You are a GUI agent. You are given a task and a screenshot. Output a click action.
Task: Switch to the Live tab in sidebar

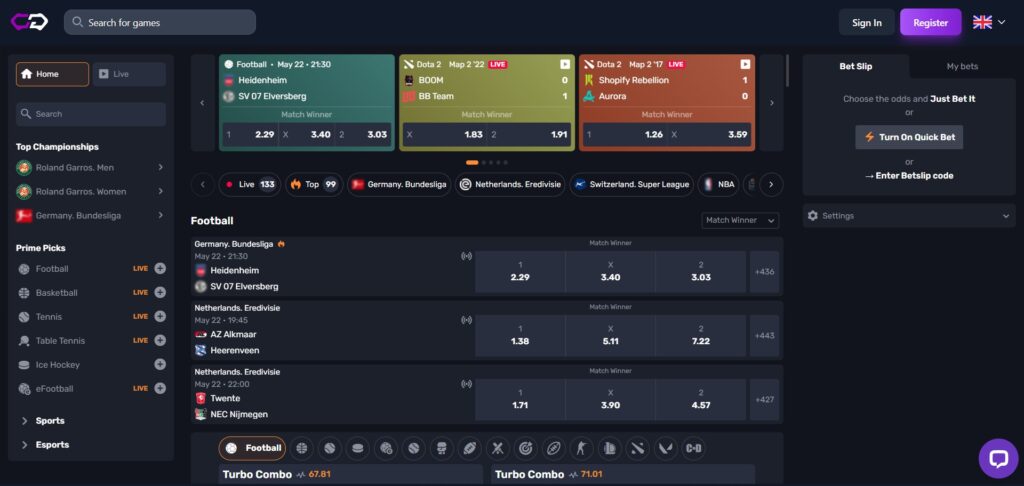[129, 74]
